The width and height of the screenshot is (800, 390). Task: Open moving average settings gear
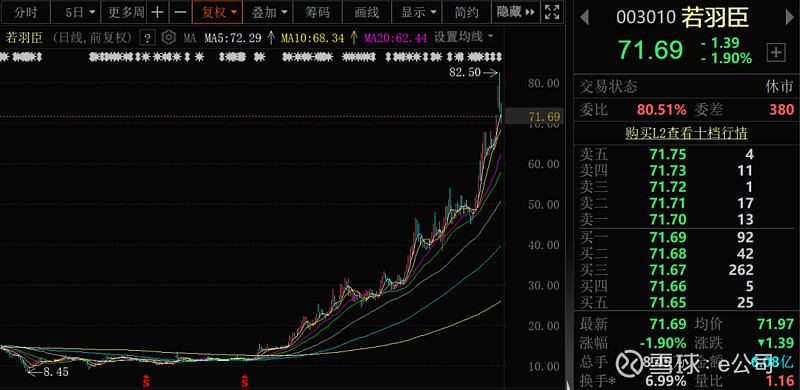[168, 37]
